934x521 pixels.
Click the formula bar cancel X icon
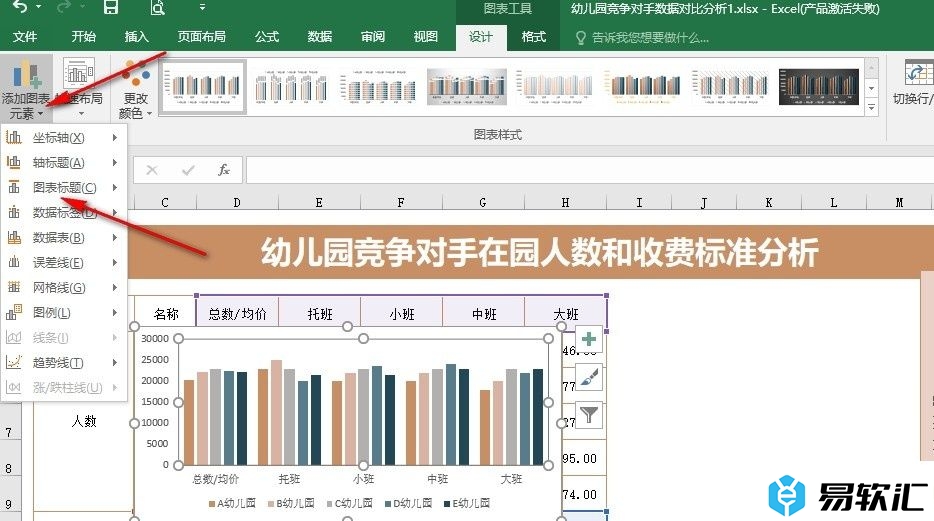(x=152, y=170)
